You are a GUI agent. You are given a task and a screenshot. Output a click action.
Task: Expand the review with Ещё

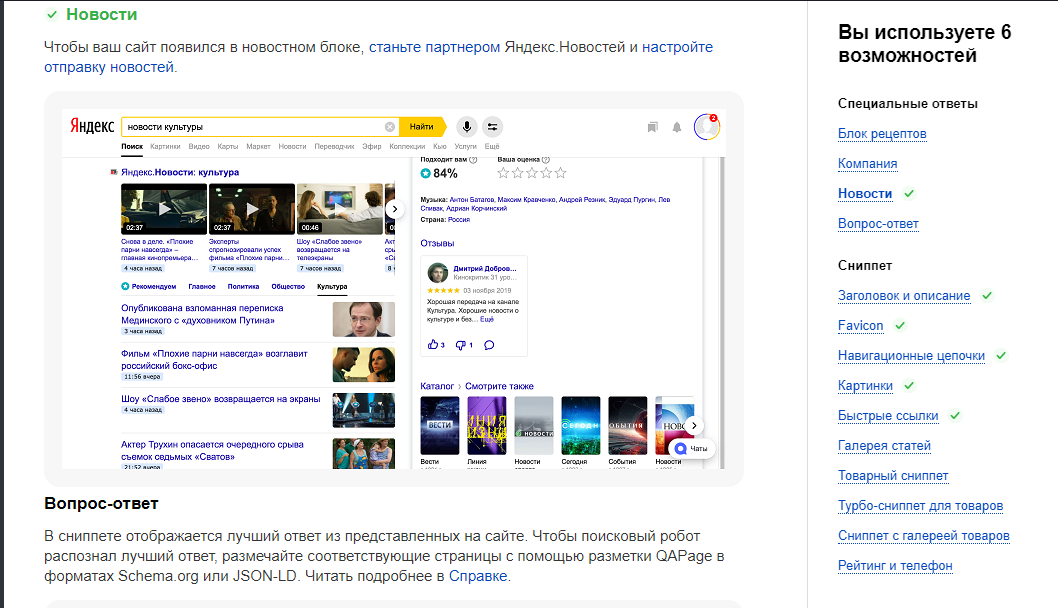tap(487, 319)
